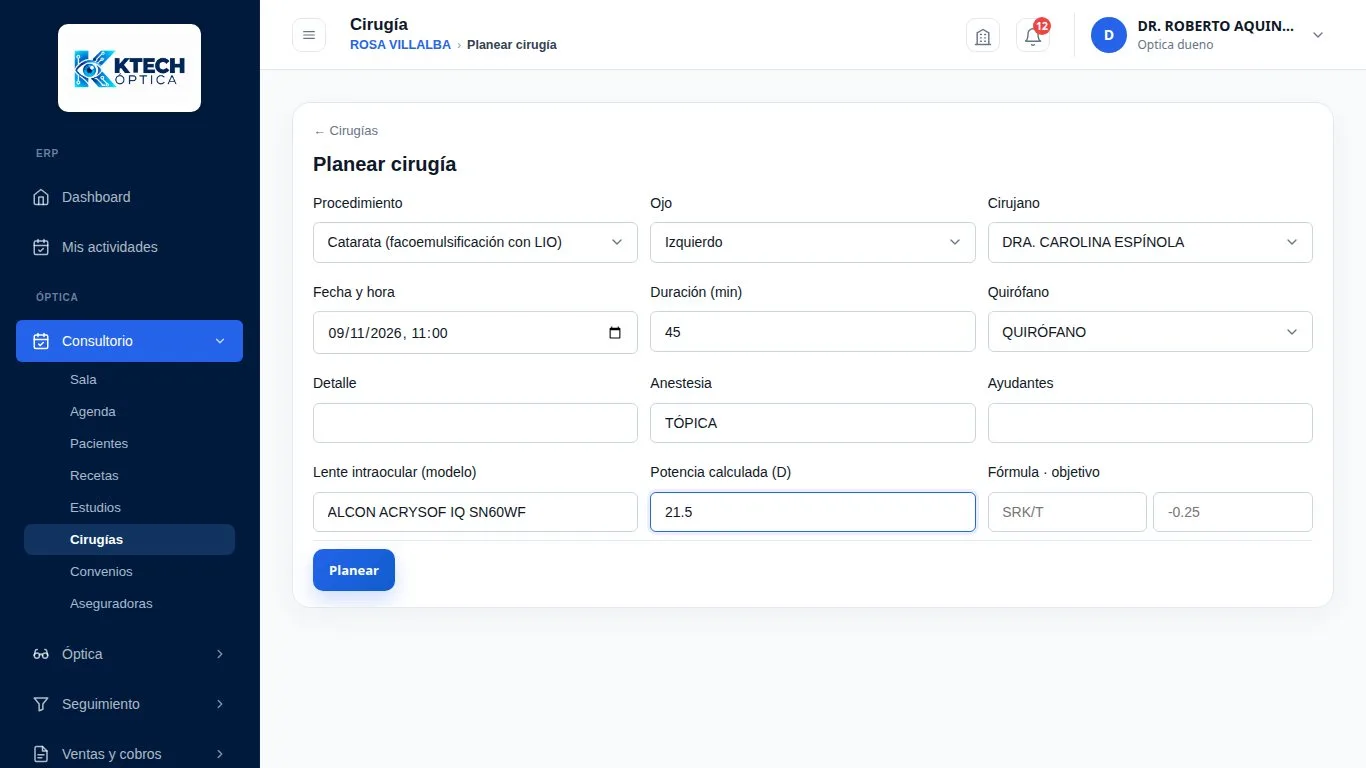Open the notifications bell
The width and height of the screenshot is (1366, 768).
point(1033,36)
